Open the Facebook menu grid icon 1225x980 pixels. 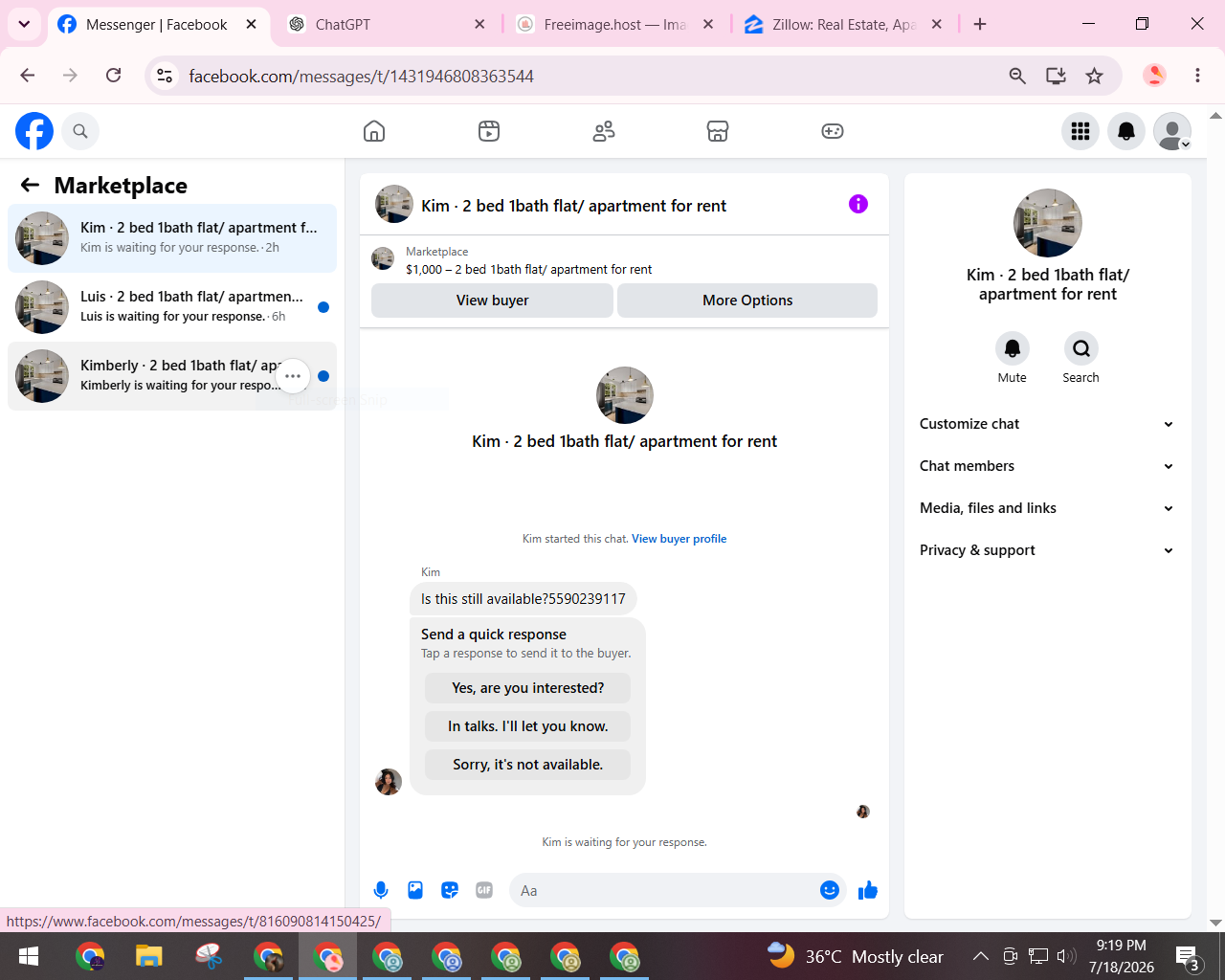pos(1080,131)
